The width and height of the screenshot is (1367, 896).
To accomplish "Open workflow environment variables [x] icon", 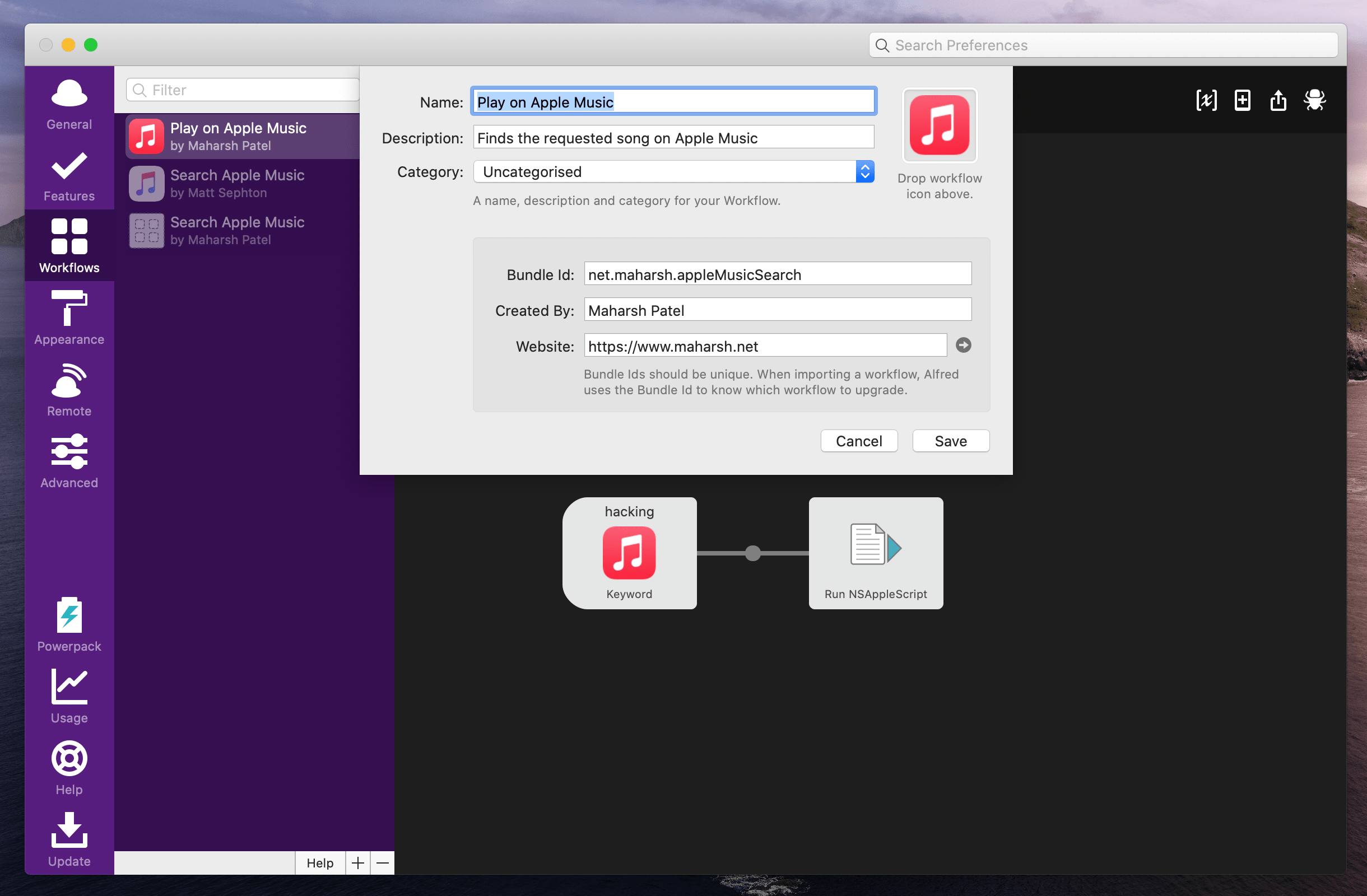I will tap(1206, 100).
